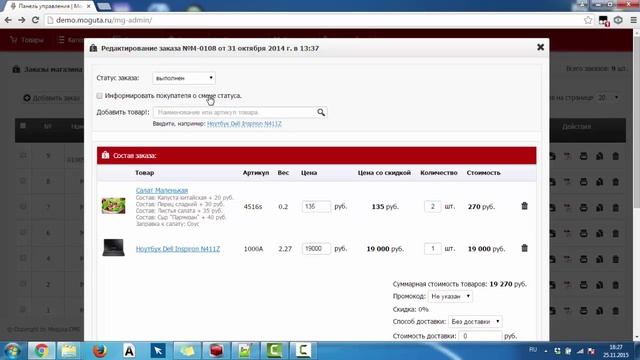Click the laptop product thumbnail
Viewport: 640px width, 360px height.
[x=113, y=248]
